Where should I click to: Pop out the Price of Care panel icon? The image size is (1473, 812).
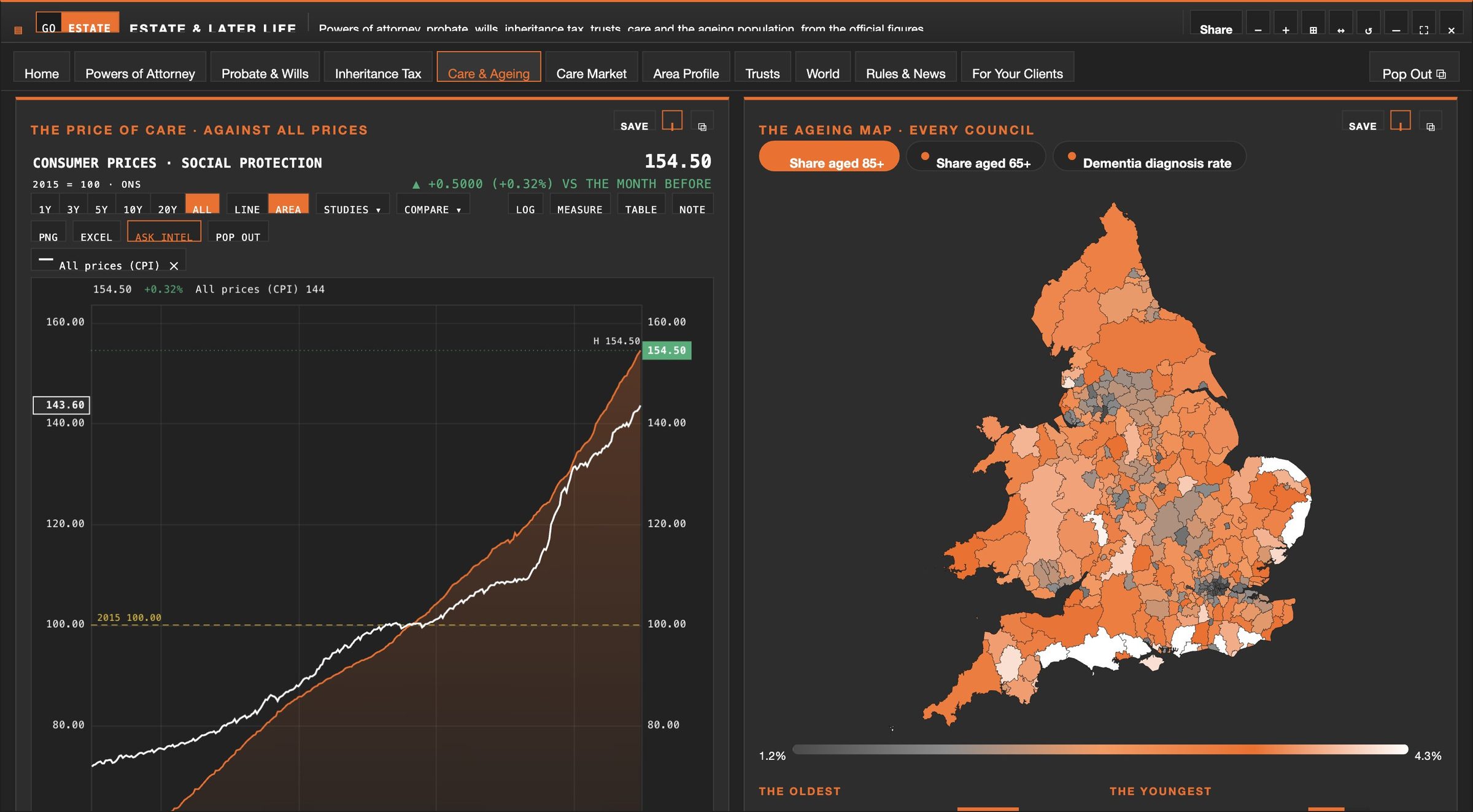pos(702,122)
